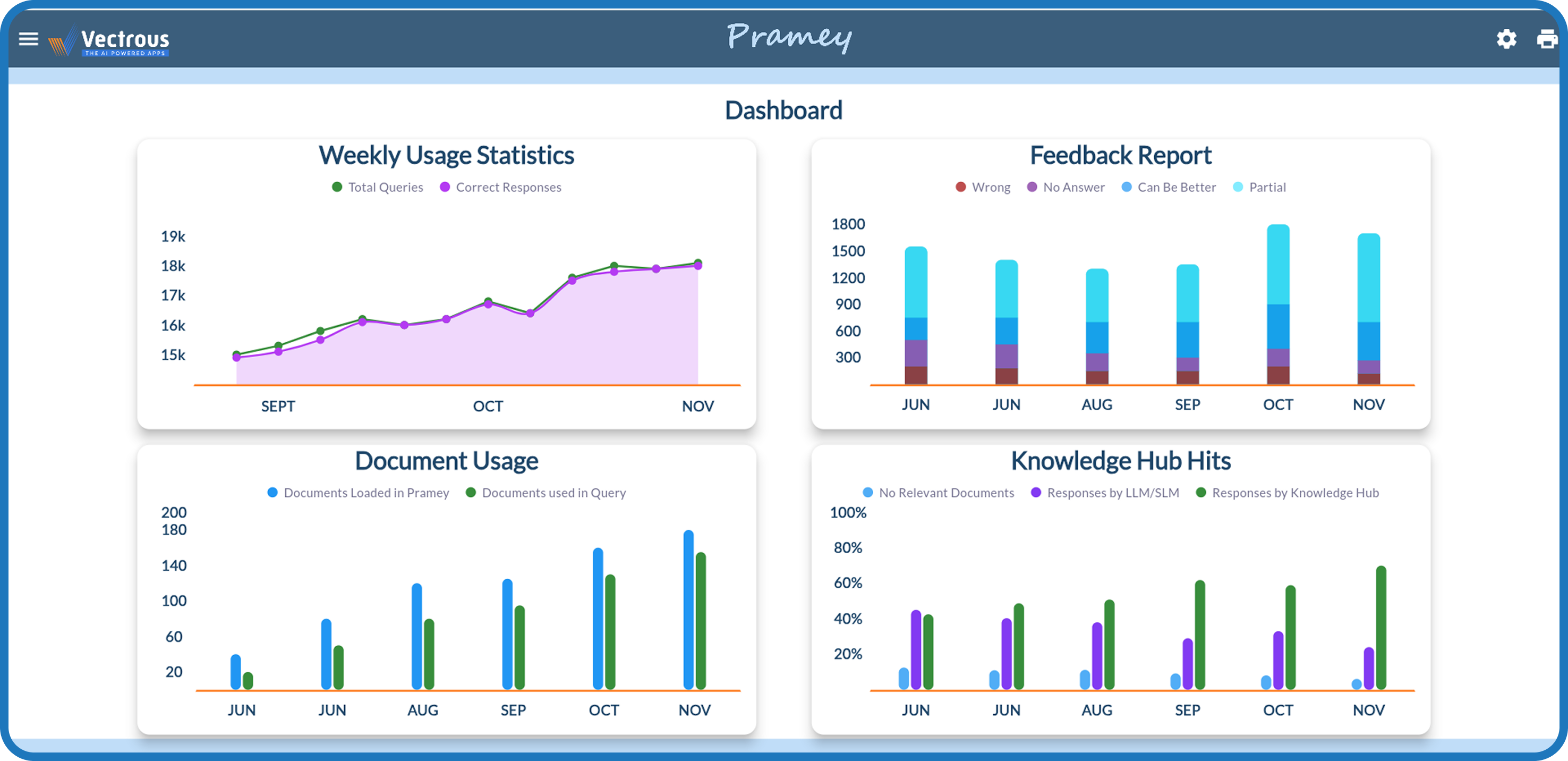The height and width of the screenshot is (761, 1568).
Task: Toggle Documents Loaded in Pramey legend
Action: pos(359,493)
